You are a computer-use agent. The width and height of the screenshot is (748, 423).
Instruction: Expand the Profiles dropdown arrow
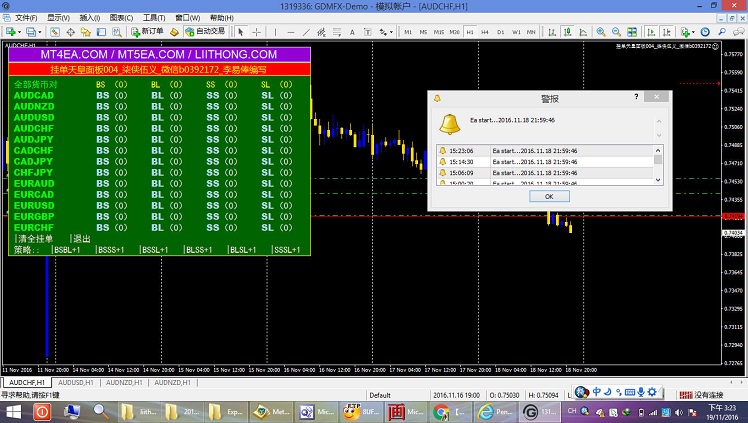pos(40,32)
